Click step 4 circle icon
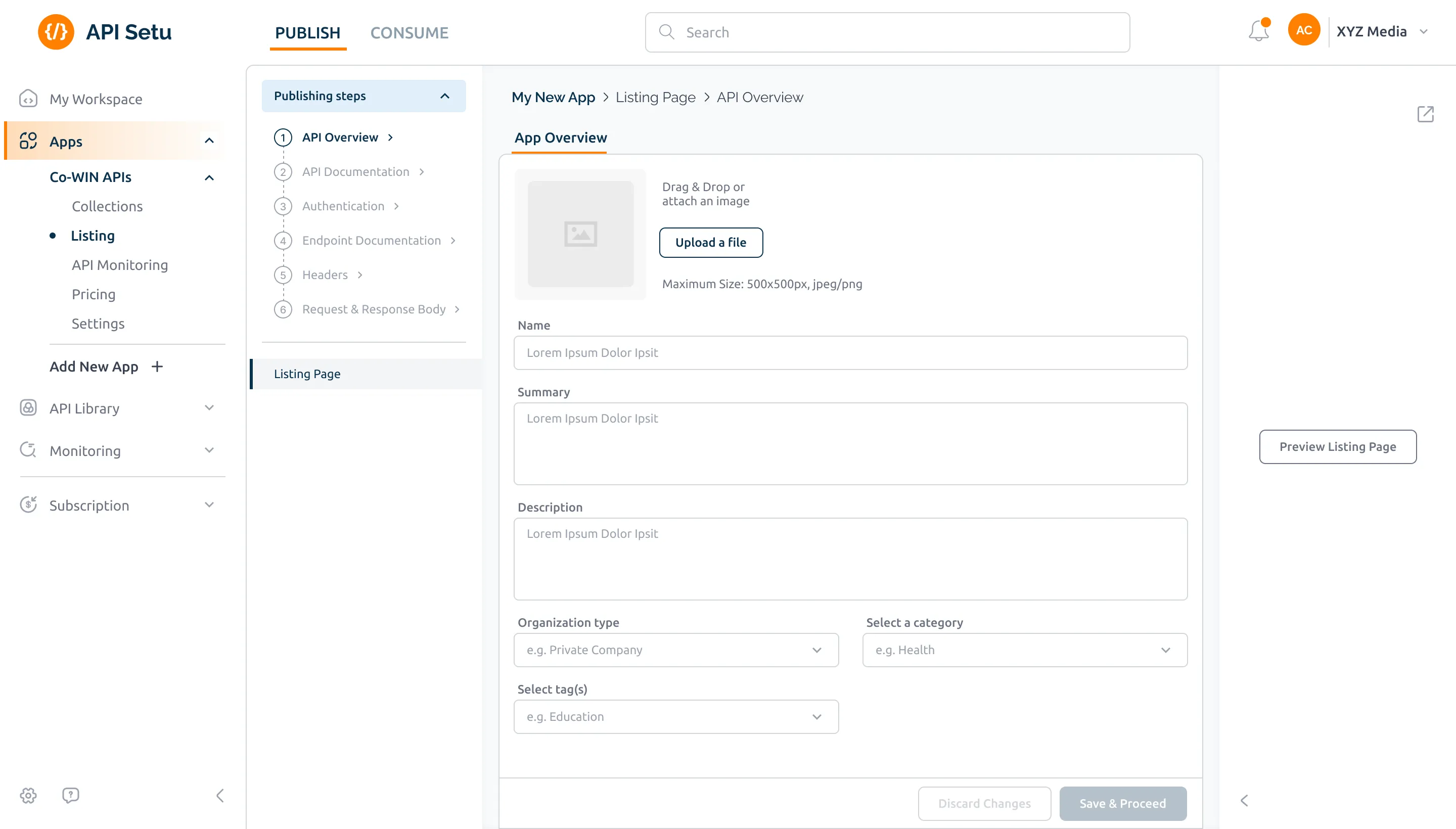This screenshot has height=829, width=1456. coord(283,240)
